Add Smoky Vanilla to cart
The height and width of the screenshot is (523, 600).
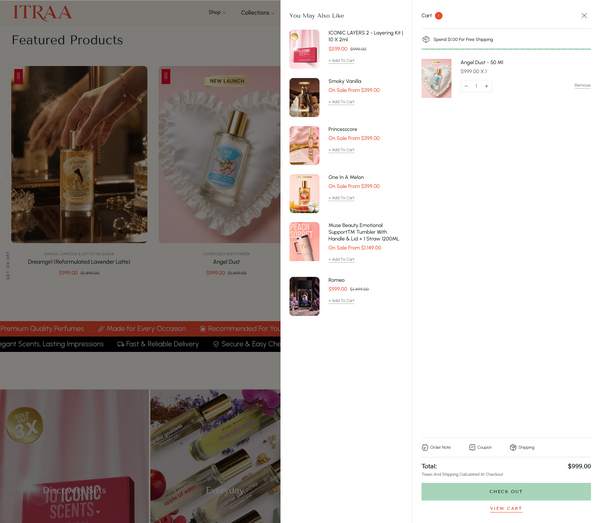(x=341, y=102)
